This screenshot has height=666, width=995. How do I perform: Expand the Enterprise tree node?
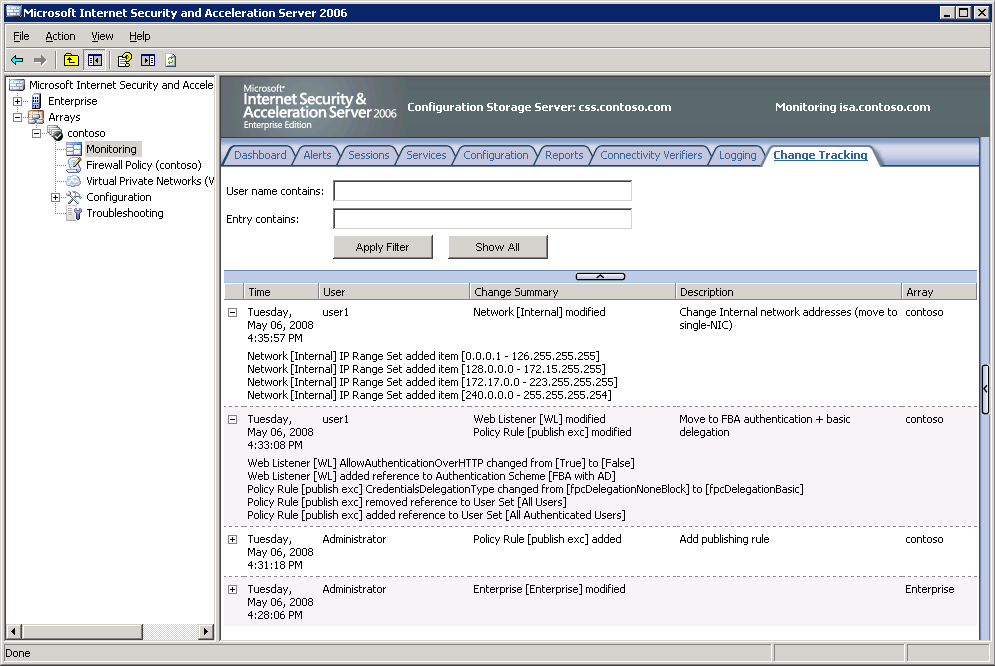pos(17,101)
